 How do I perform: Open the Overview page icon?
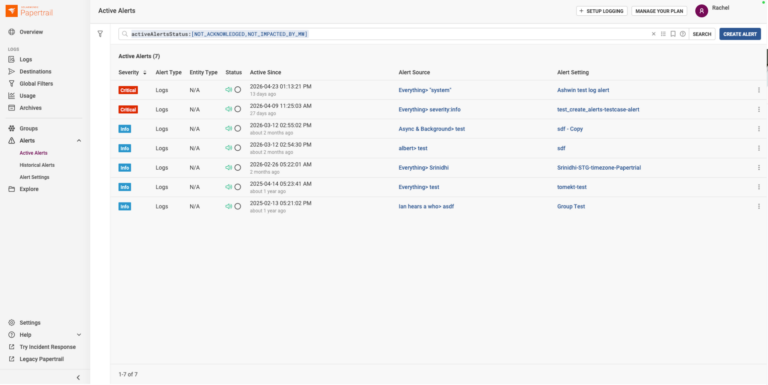click(11, 32)
